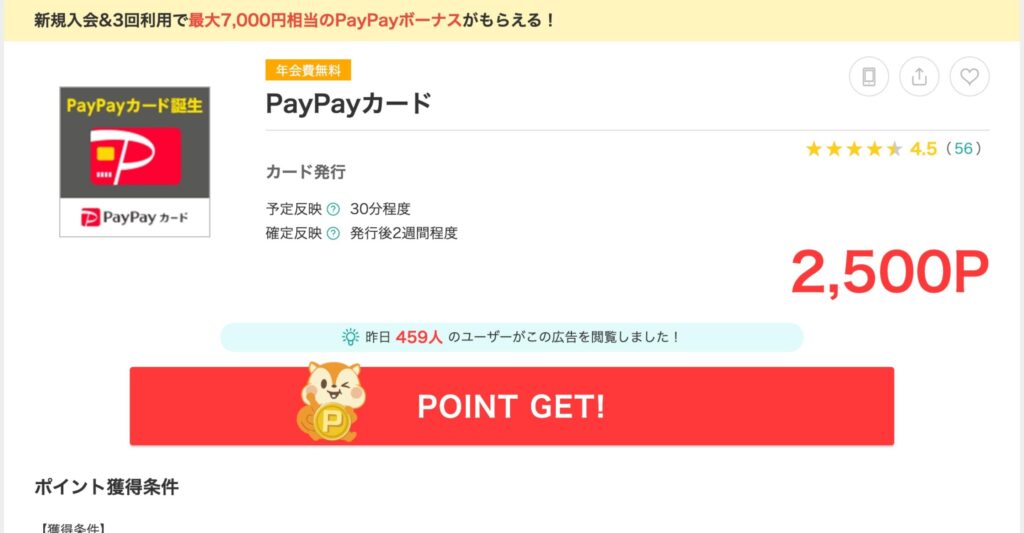Click the ポイント獲得条件 section heading
Screen dimensions: 1024x533
106,487
